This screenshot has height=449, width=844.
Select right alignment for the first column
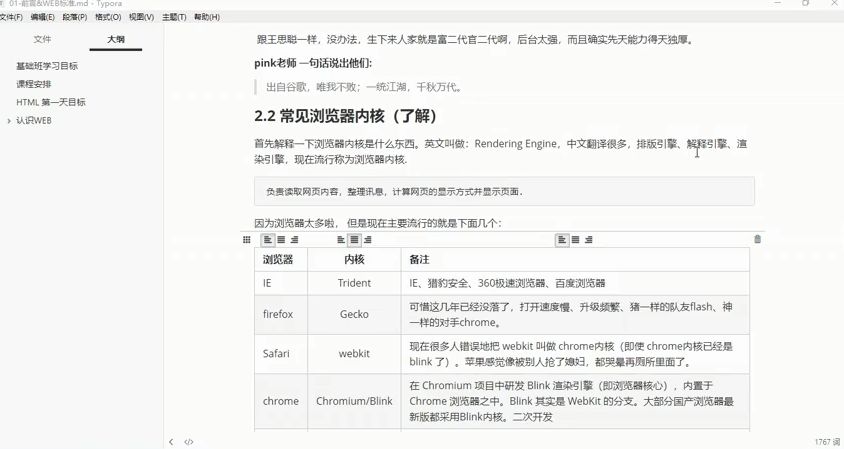click(294, 240)
